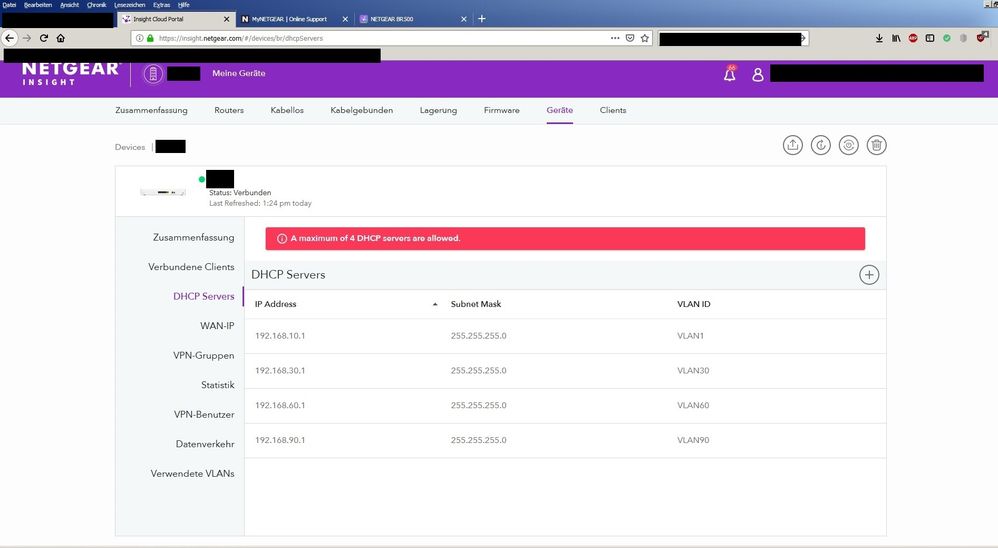The height and width of the screenshot is (548, 998).
Task: Click the circular refresh/reset device icon
Action: click(848, 145)
